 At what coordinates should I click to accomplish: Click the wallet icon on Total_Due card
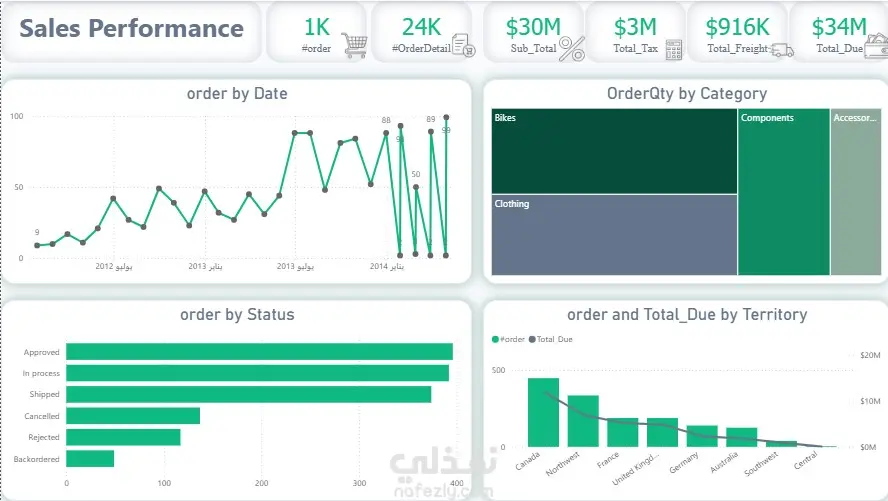tap(877, 46)
